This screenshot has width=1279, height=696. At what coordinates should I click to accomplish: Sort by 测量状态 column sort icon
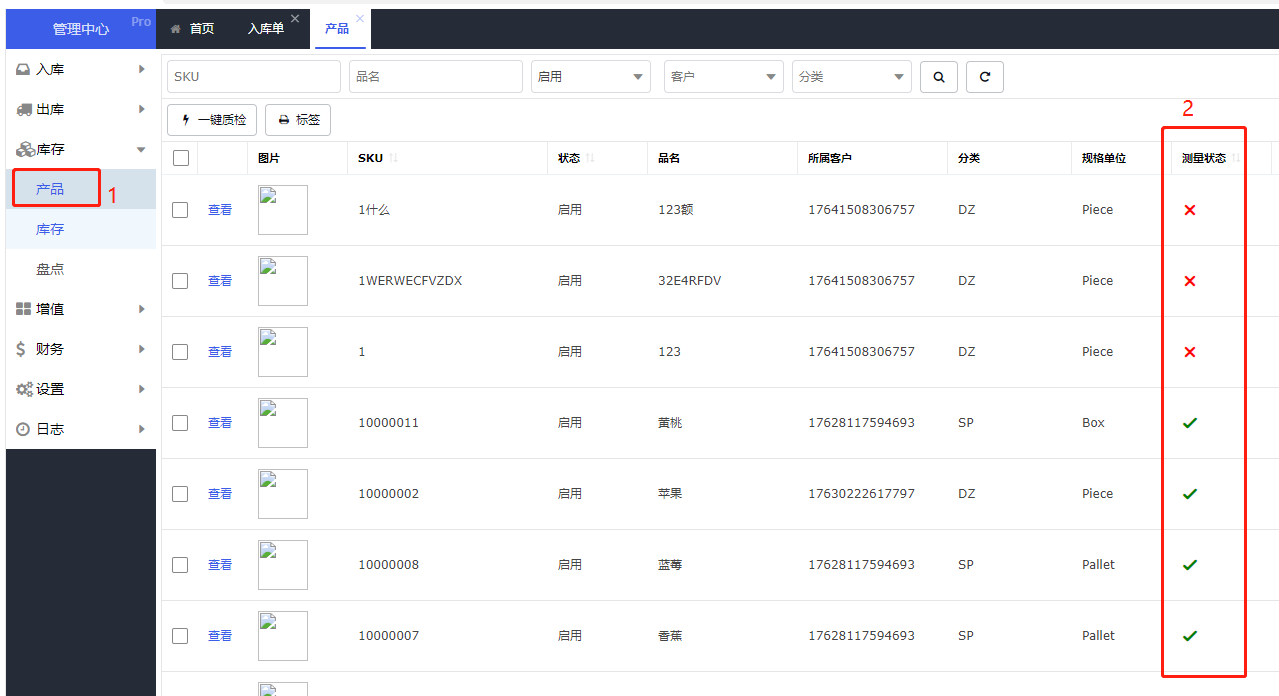click(x=1236, y=158)
